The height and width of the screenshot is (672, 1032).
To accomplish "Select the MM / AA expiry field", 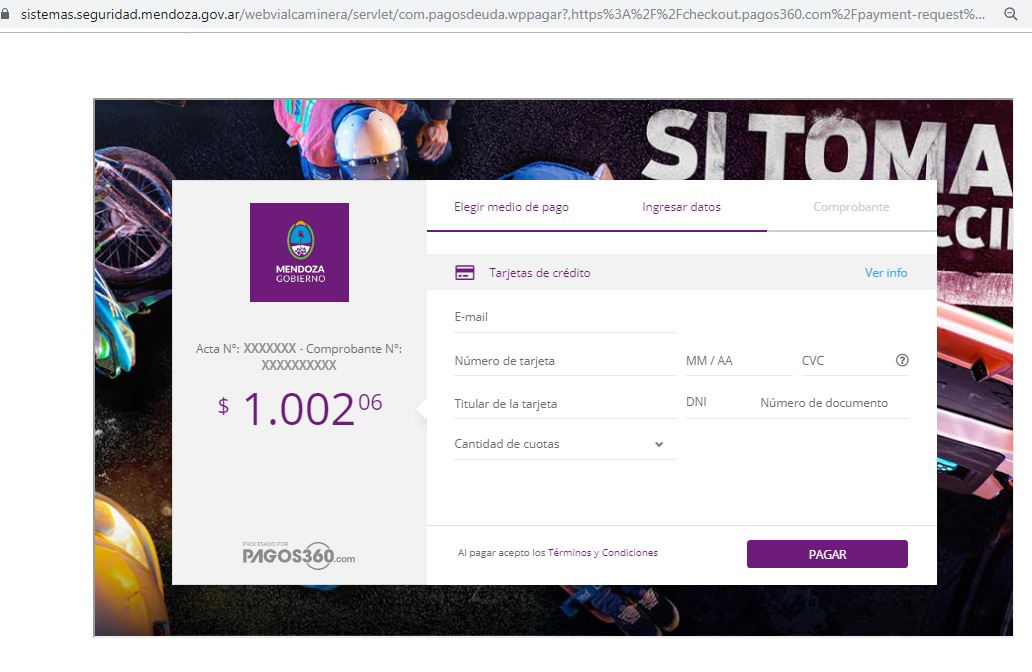I will pos(738,361).
